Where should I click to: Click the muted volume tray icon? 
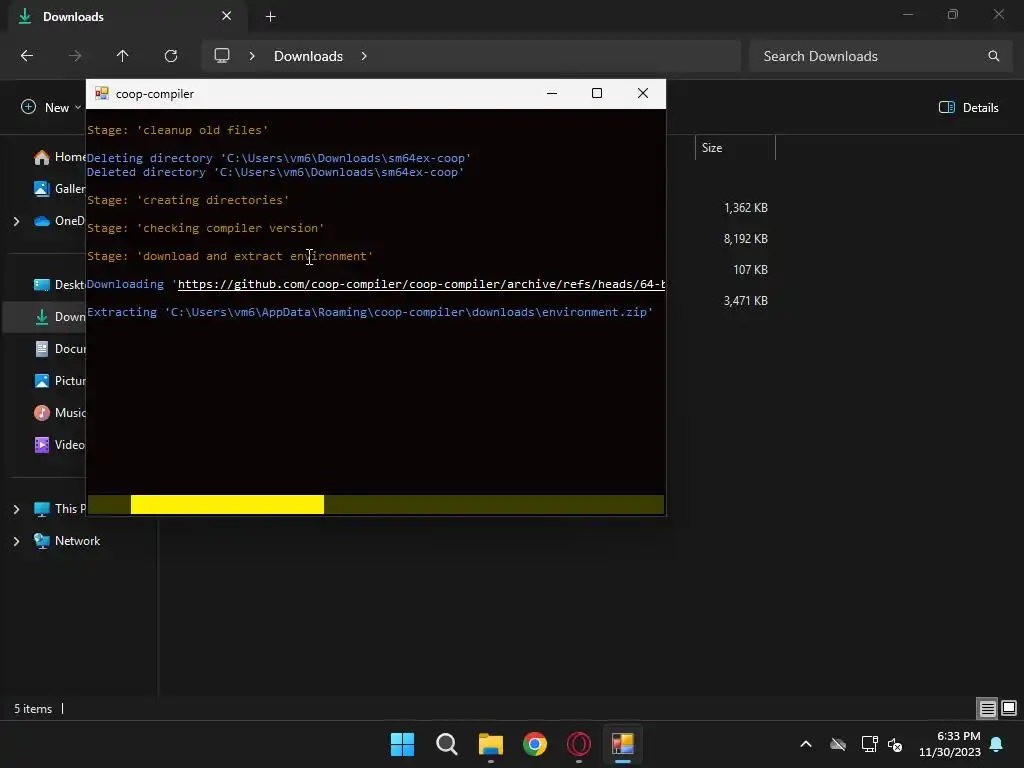pos(895,744)
